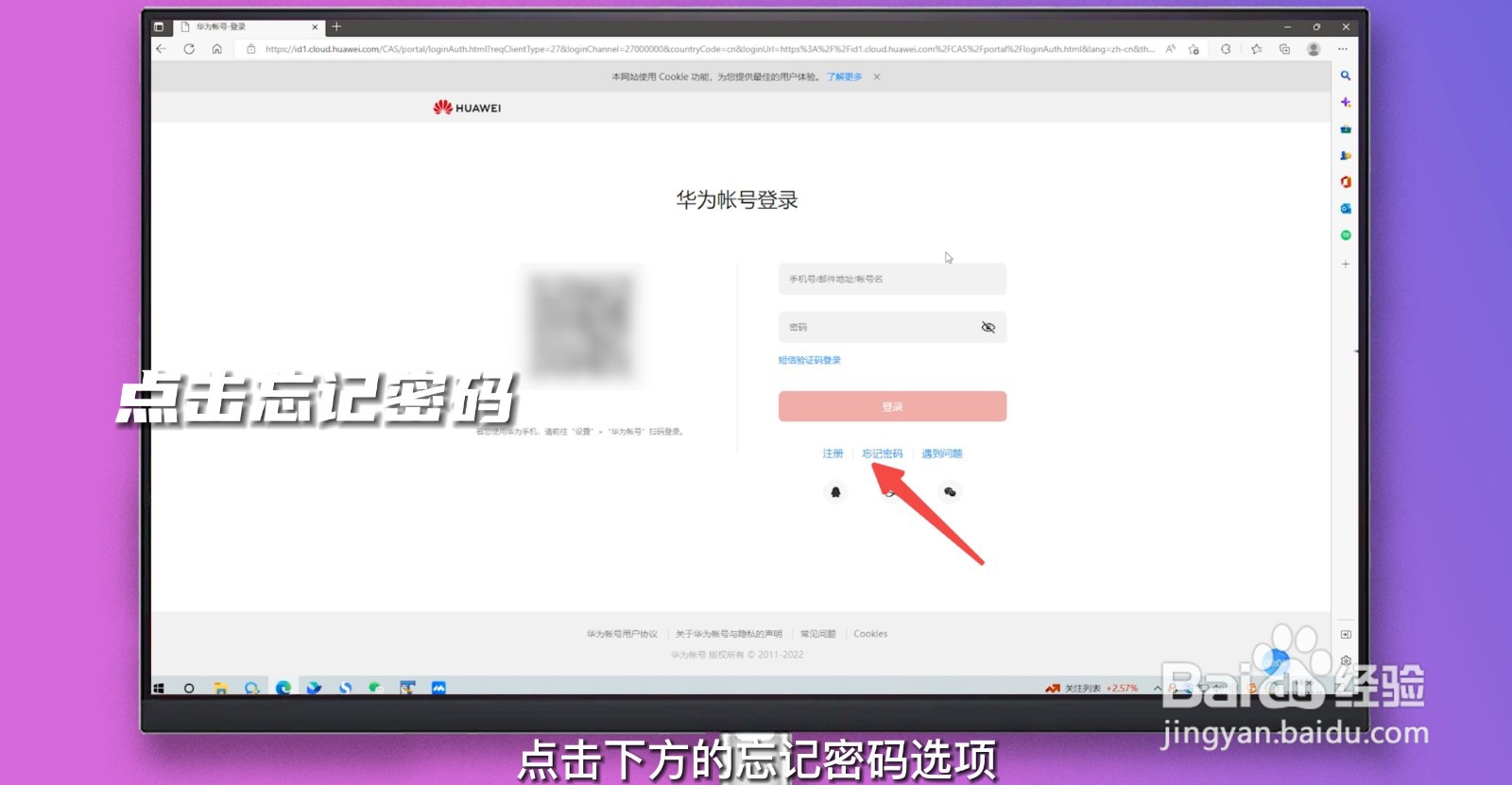Reload the page with the refresh icon
This screenshot has height=785, width=1512.
click(189, 49)
